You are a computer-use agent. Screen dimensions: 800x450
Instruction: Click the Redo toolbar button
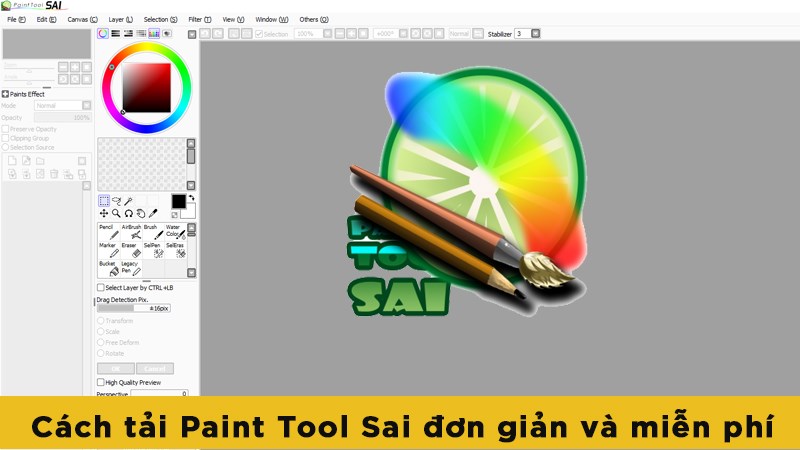click(x=218, y=34)
